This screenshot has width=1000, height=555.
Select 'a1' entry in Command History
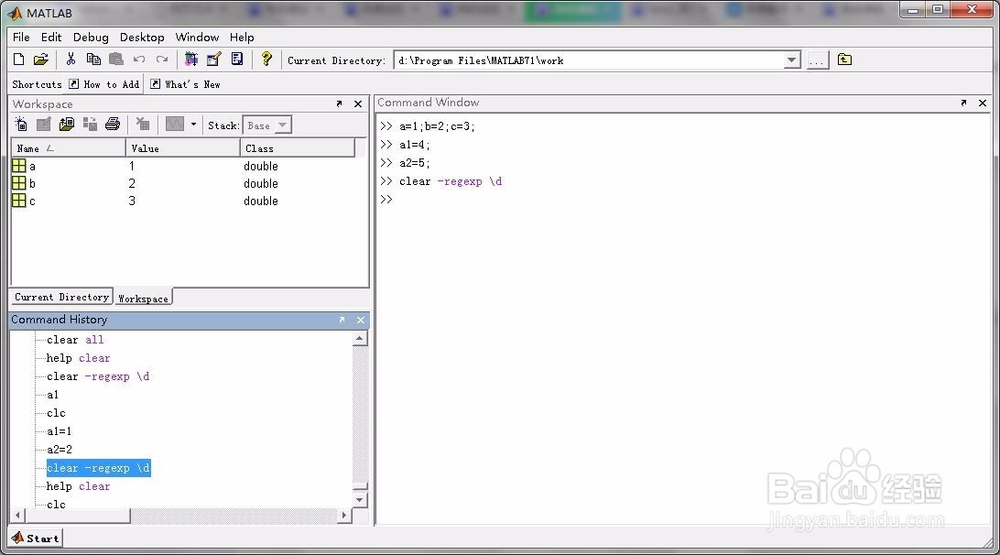pyautogui.click(x=52, y=395)
